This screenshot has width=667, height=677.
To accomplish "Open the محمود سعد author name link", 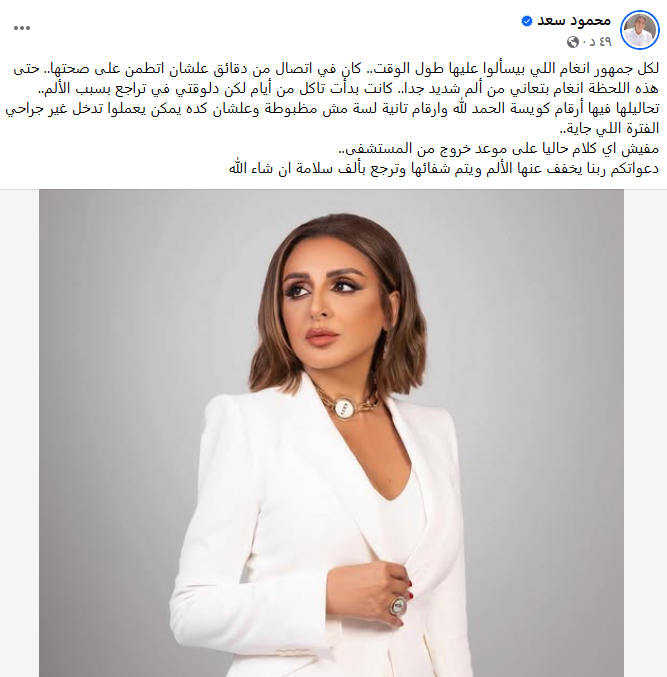I will point(574,20).
